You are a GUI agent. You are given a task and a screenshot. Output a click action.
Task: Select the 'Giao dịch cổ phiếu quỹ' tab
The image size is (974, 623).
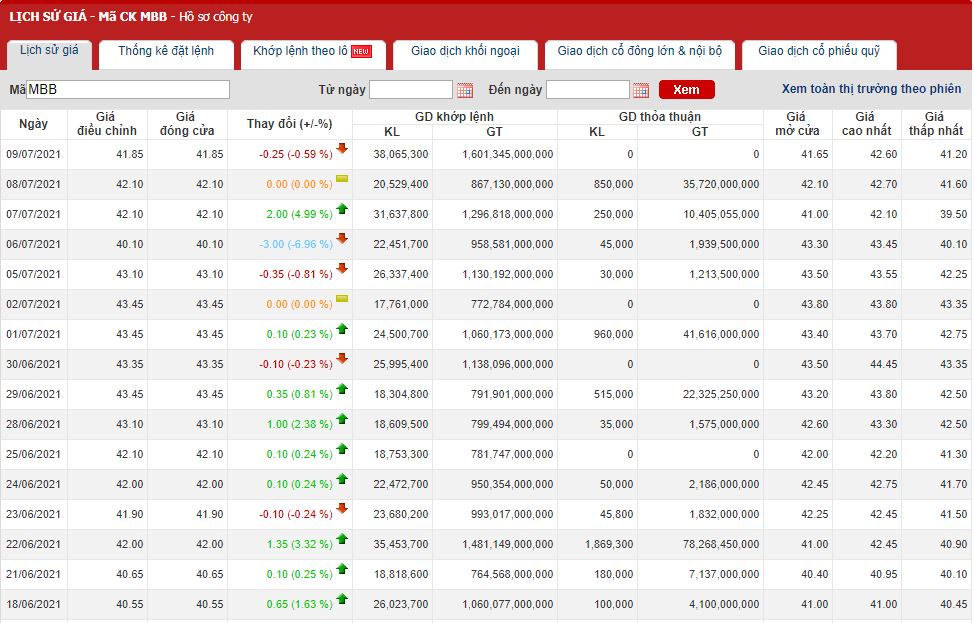pyautogui.click(x=818, y=51)
